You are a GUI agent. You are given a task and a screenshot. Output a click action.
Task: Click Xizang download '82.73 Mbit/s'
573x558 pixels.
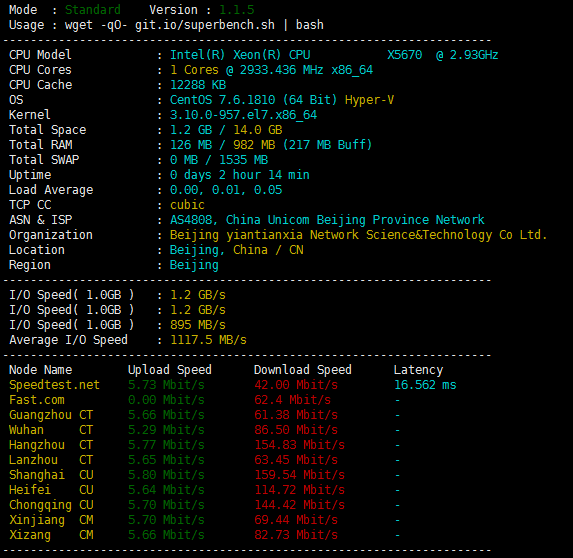pos(296,535)
